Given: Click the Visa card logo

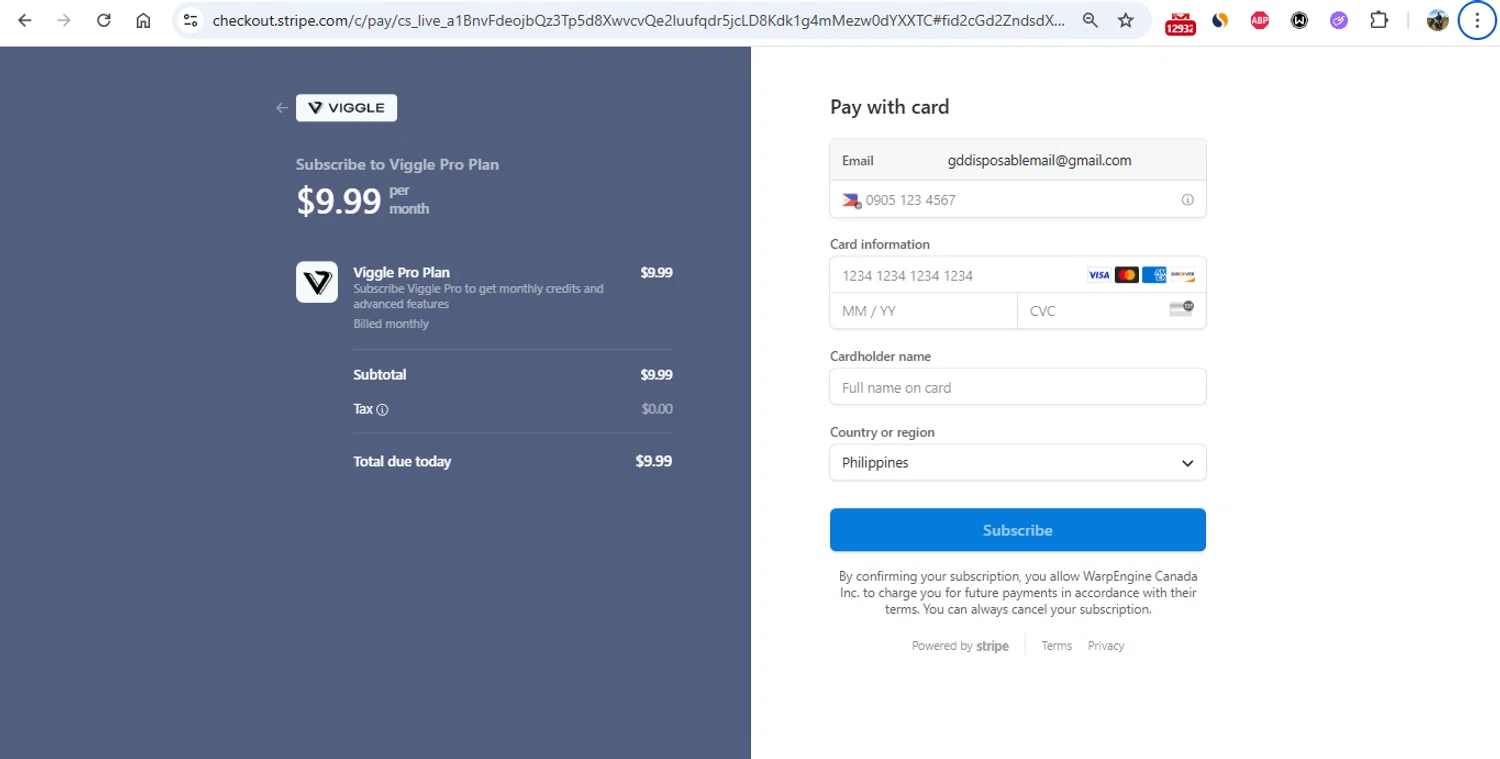Looking at the screenshot, I should (1099, 275).
